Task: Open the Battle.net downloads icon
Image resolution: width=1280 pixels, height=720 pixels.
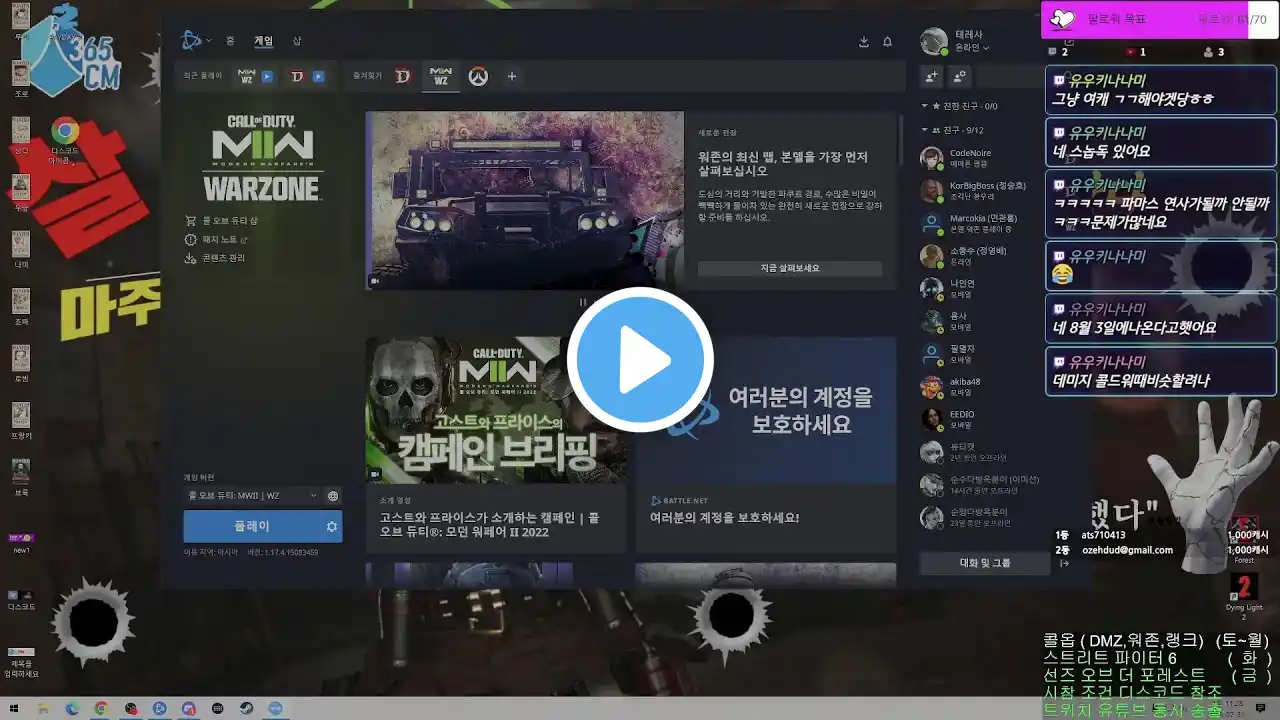Action: point(864,42)
